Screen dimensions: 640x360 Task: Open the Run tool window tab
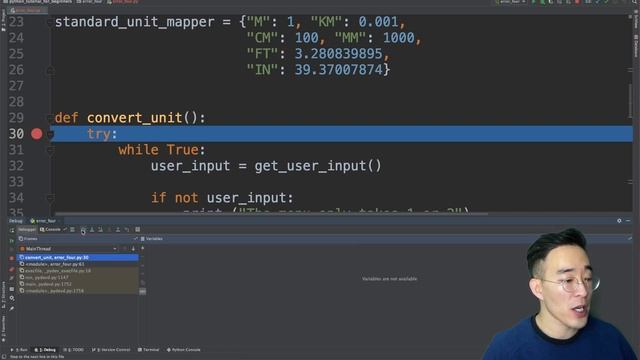point(19,350)
